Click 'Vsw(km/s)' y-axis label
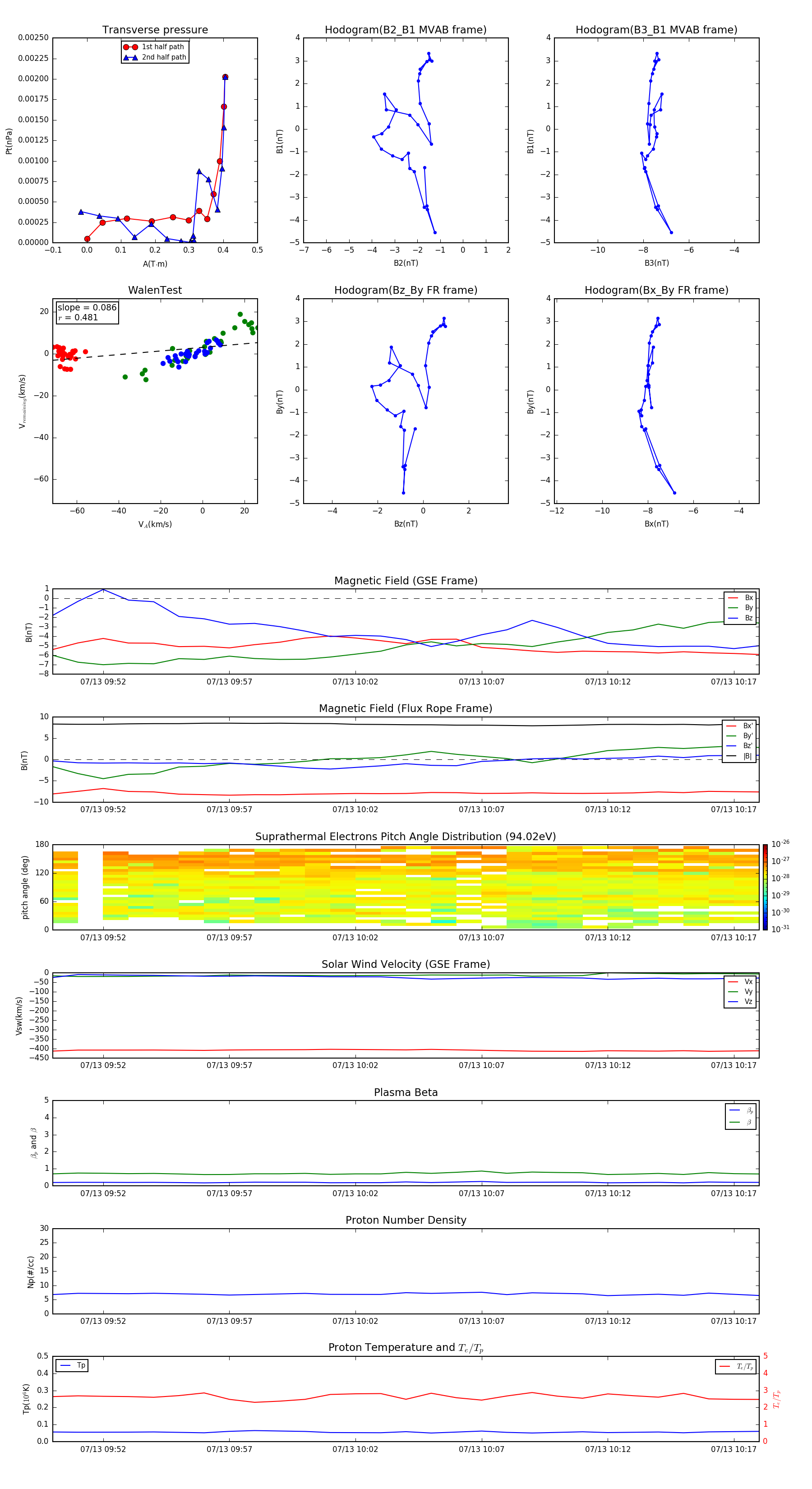The height and width of the screenshot is (1489, 812). [x=19, y=1016]
